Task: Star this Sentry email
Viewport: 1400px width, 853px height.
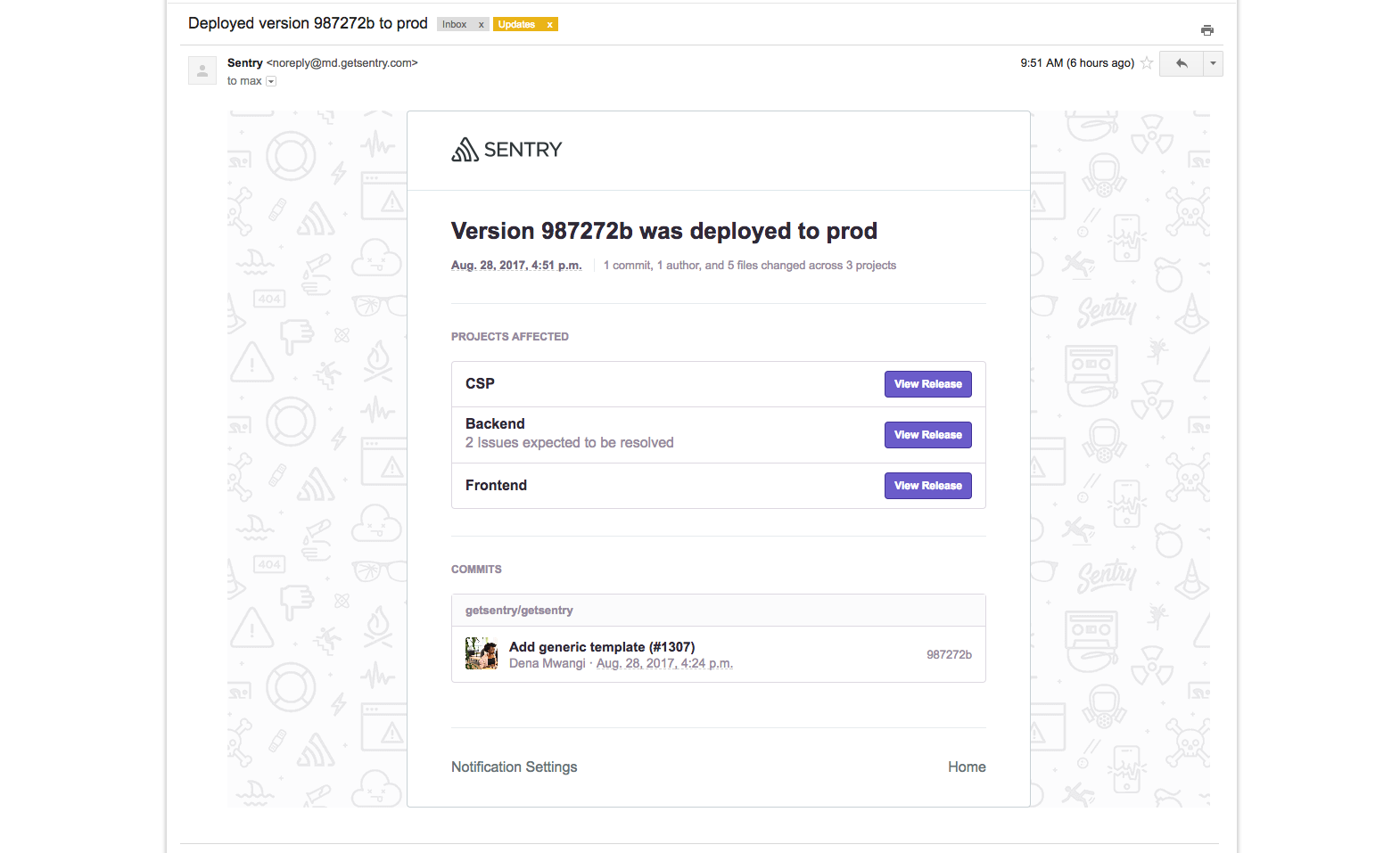Action: point(1147,63)
